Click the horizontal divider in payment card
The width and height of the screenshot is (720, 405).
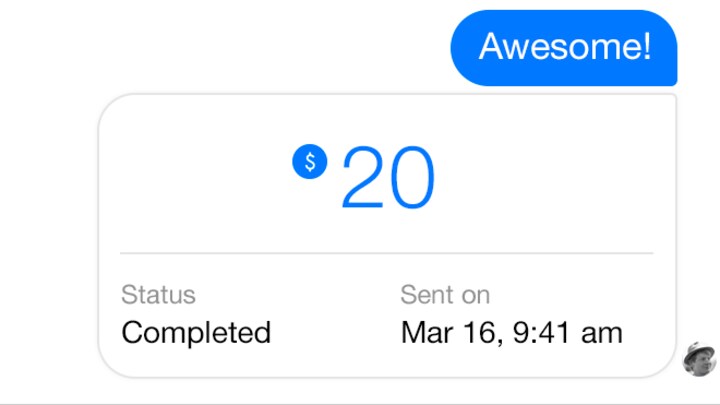(x=387, y=253)
